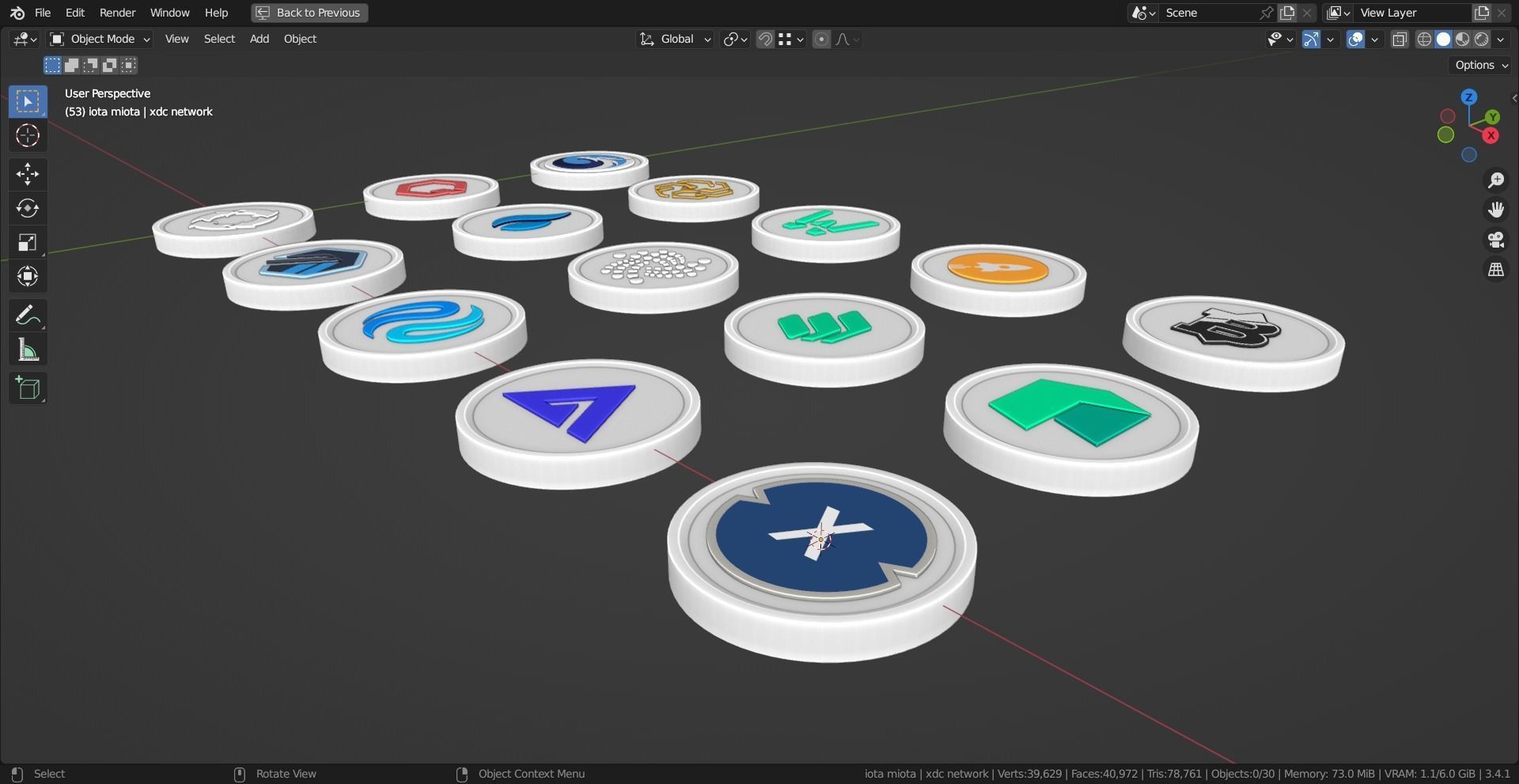Toggle camera view with camera icon
The height and width of the screenshot is (784, 1519).
[x=1495, y=240]
